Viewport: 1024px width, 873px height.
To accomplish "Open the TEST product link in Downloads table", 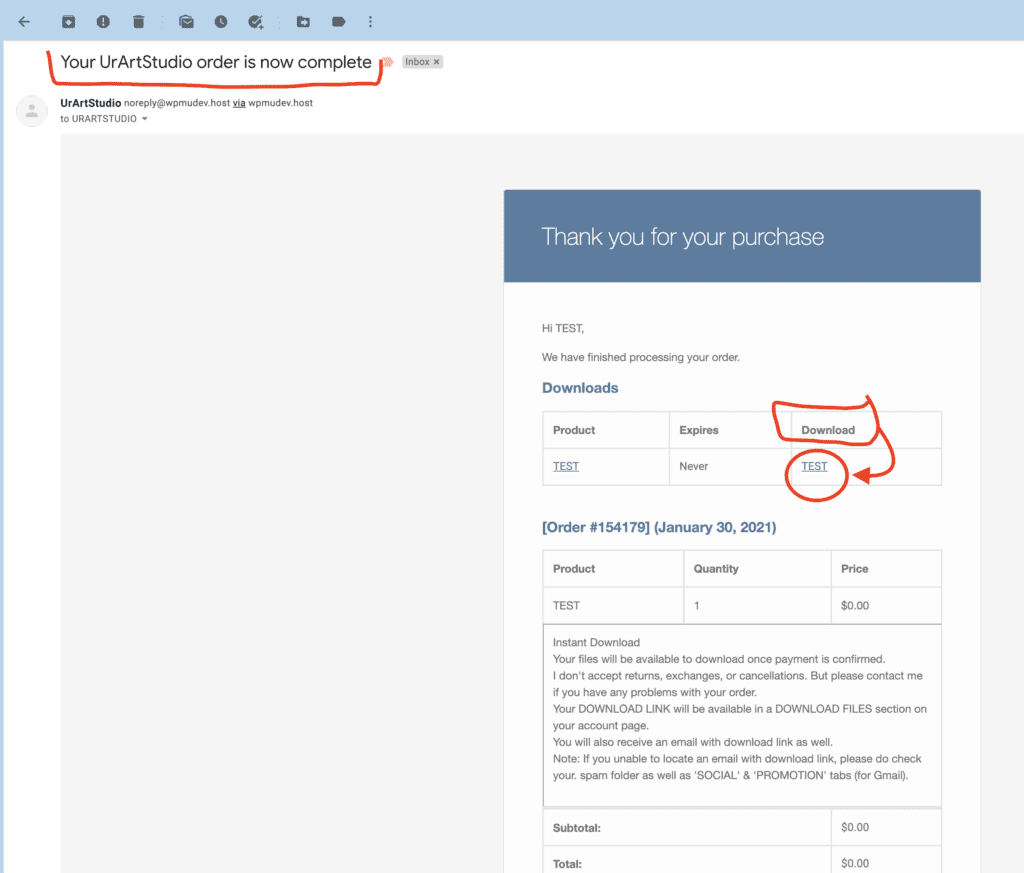I will coord(566,466).
